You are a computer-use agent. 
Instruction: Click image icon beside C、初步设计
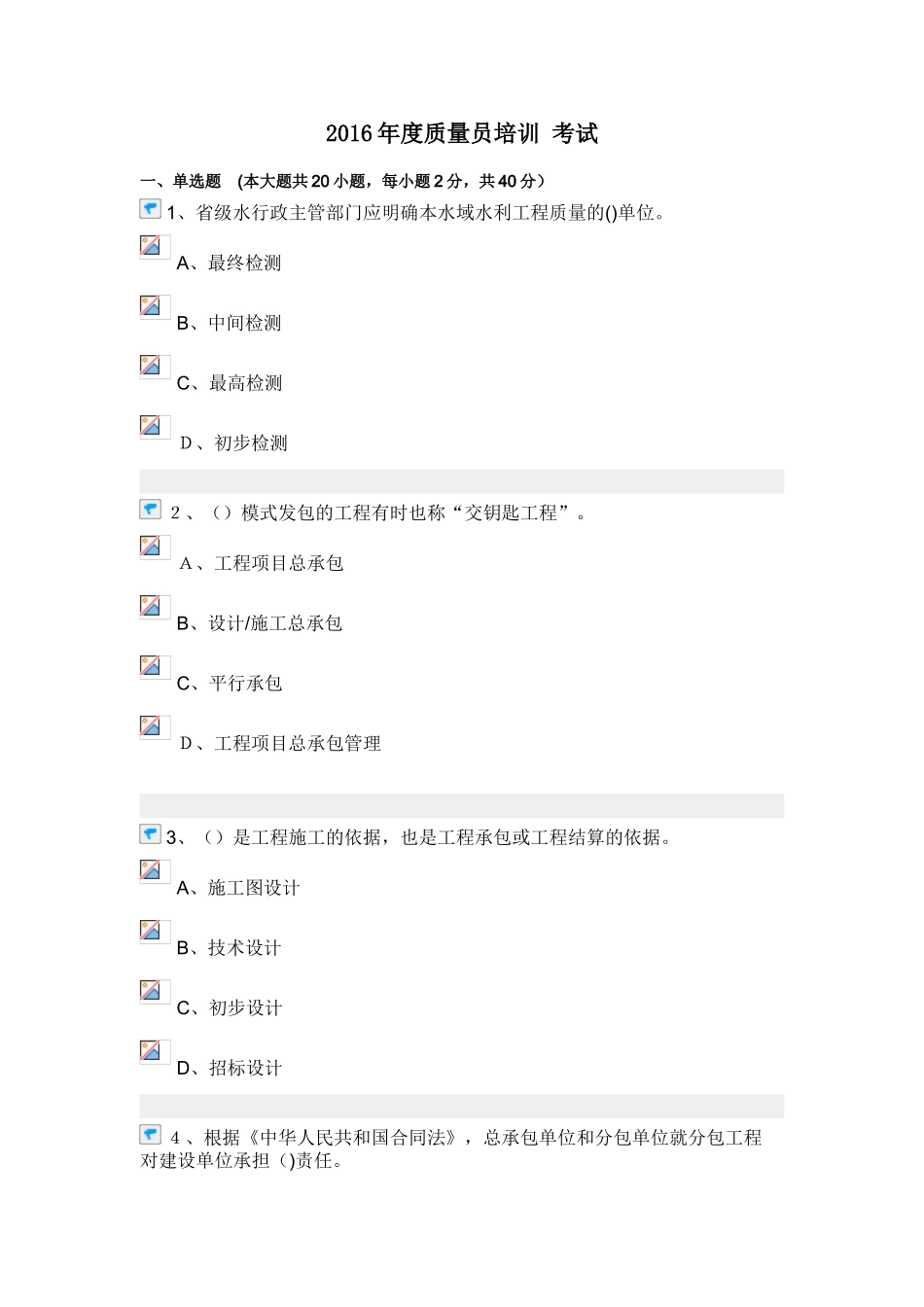[x=151, y=991]
